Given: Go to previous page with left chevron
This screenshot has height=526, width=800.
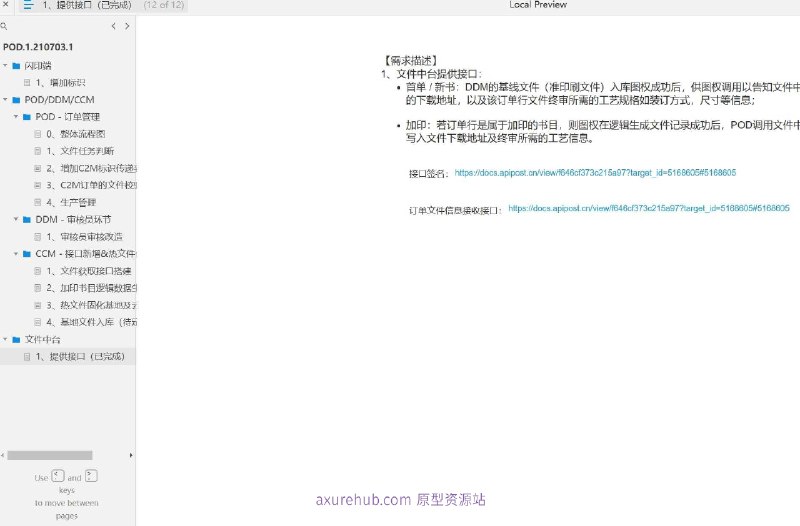Looking at the screenshot, I should [x=113, y=26].
